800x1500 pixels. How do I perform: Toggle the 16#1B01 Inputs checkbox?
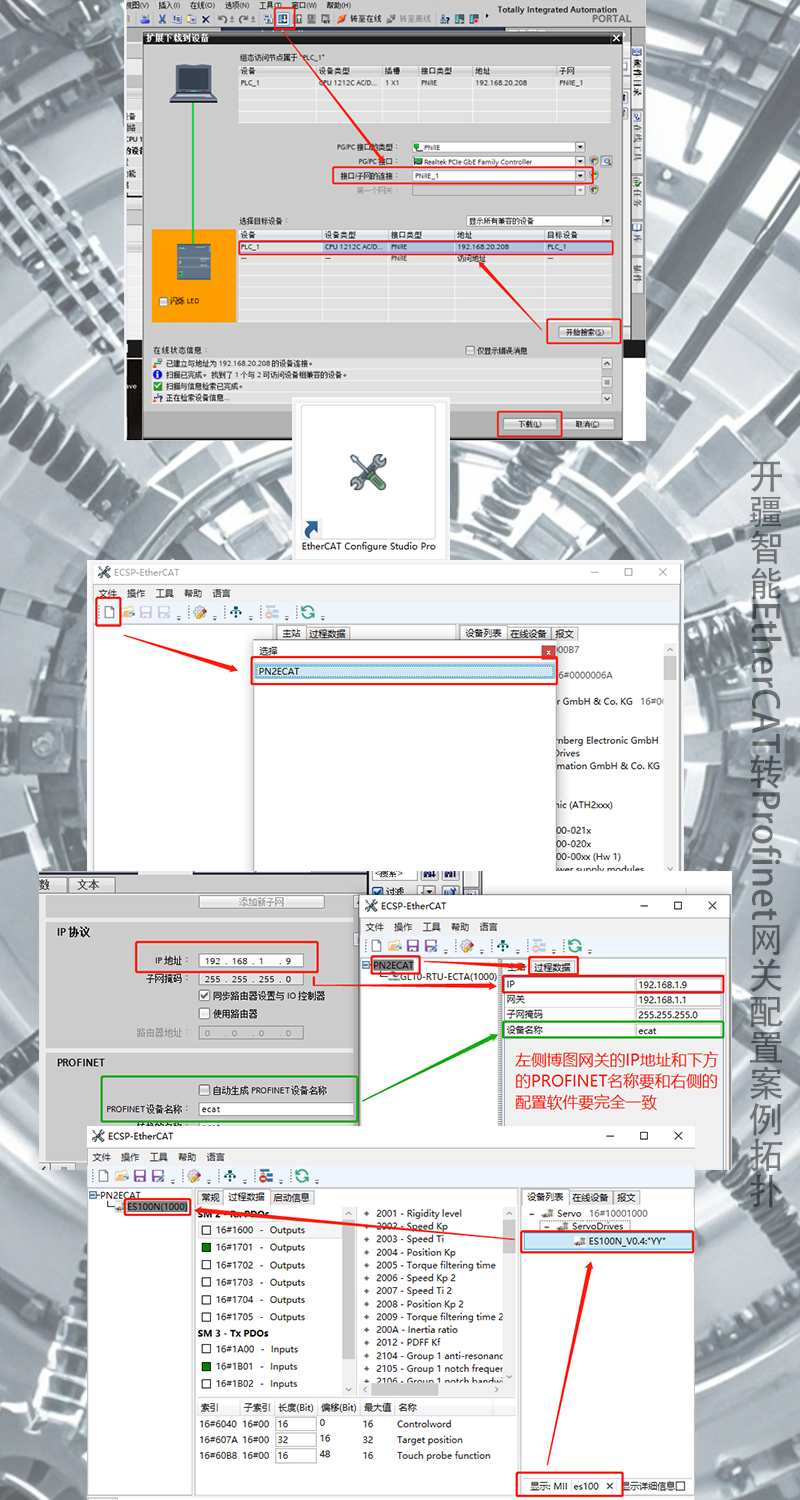pyautogui.click(x=206, y=1366)
